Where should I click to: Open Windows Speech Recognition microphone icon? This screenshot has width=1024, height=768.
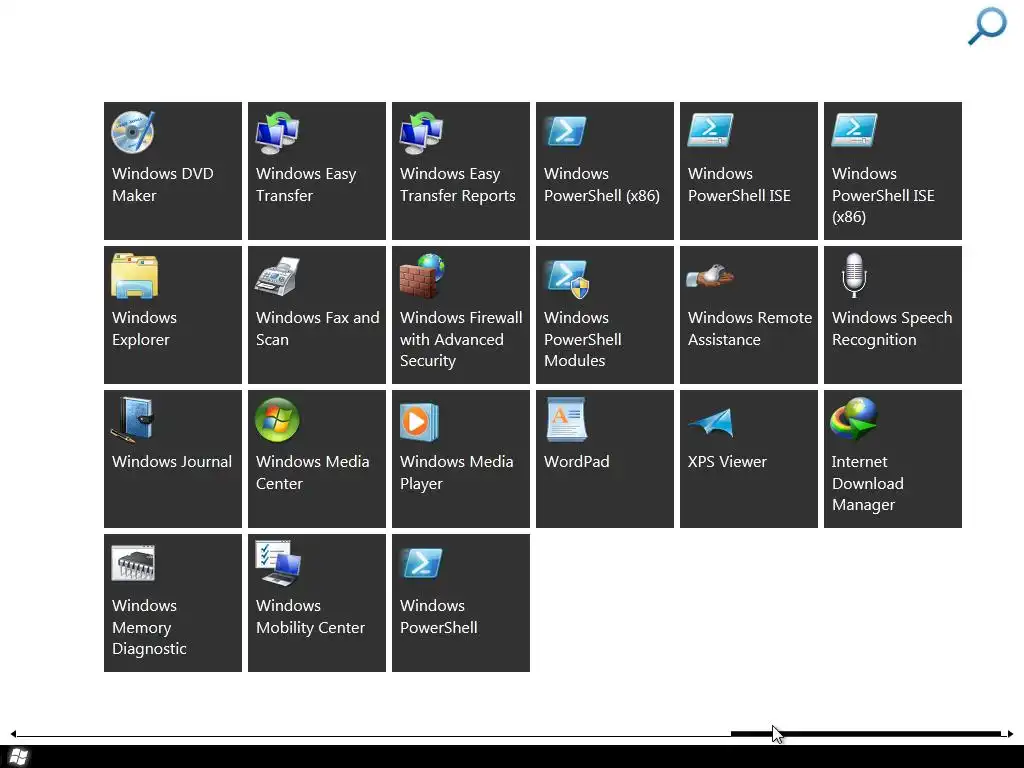(x=854, y=276)
